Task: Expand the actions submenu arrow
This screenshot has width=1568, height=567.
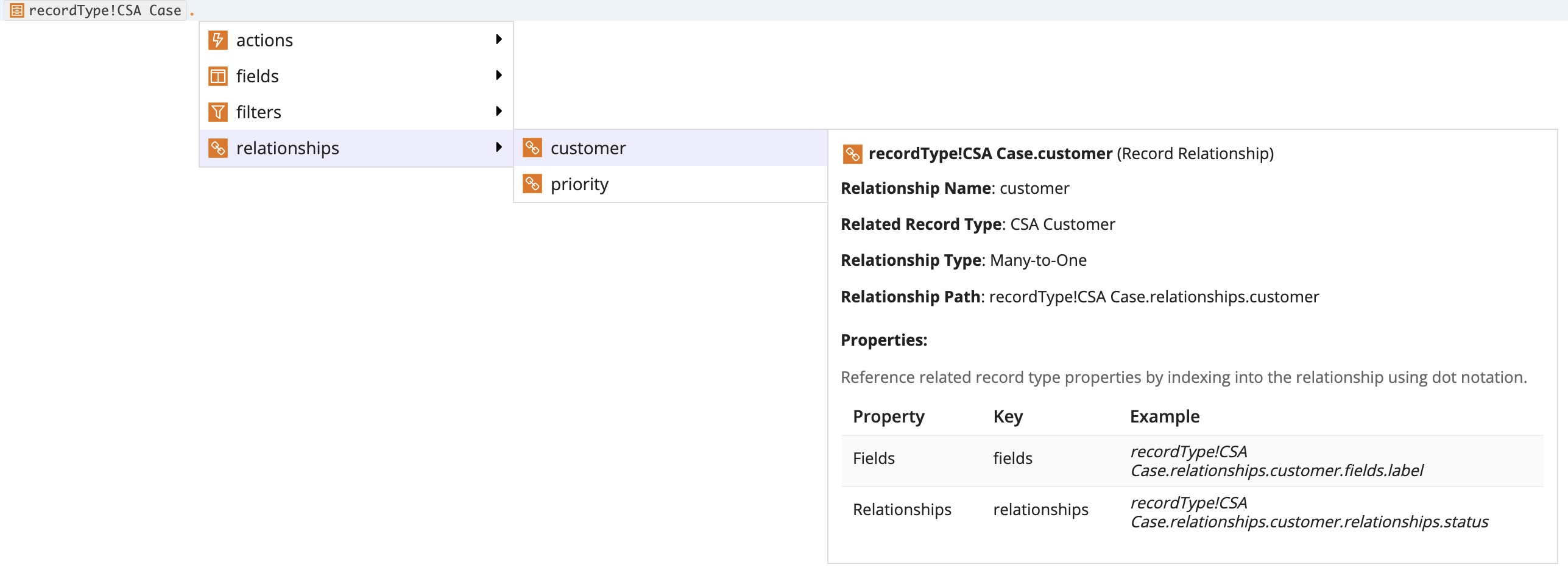Action: pos(499,40)
